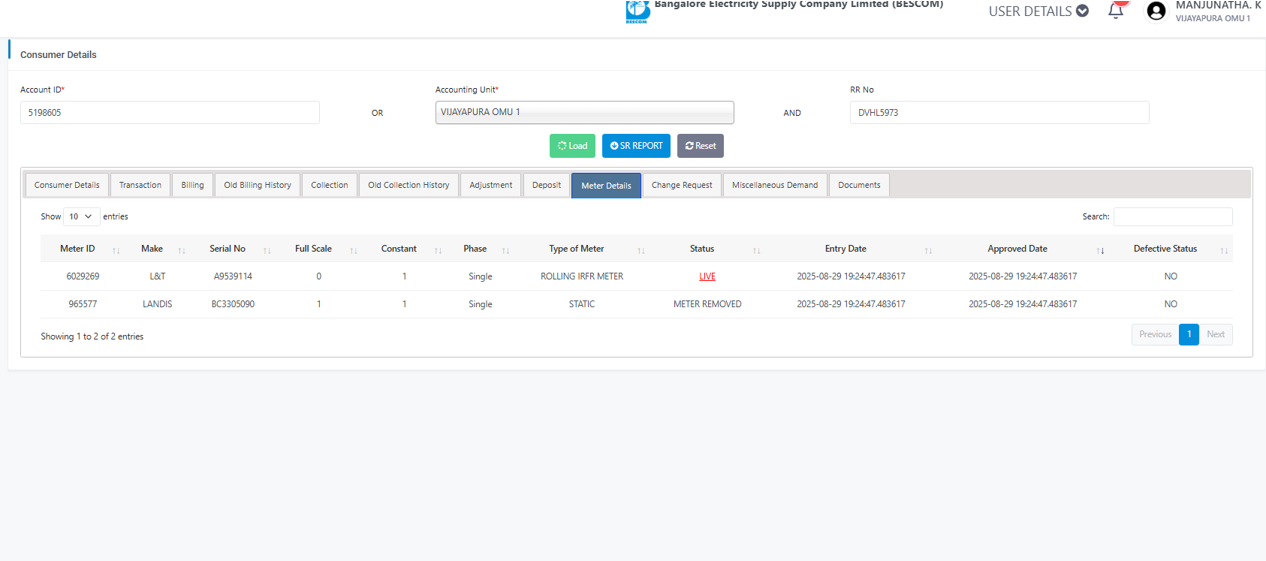Screen dimensions: 1266x561
Task: Sort by Status column arrows
Action: (x=757, y=250)
